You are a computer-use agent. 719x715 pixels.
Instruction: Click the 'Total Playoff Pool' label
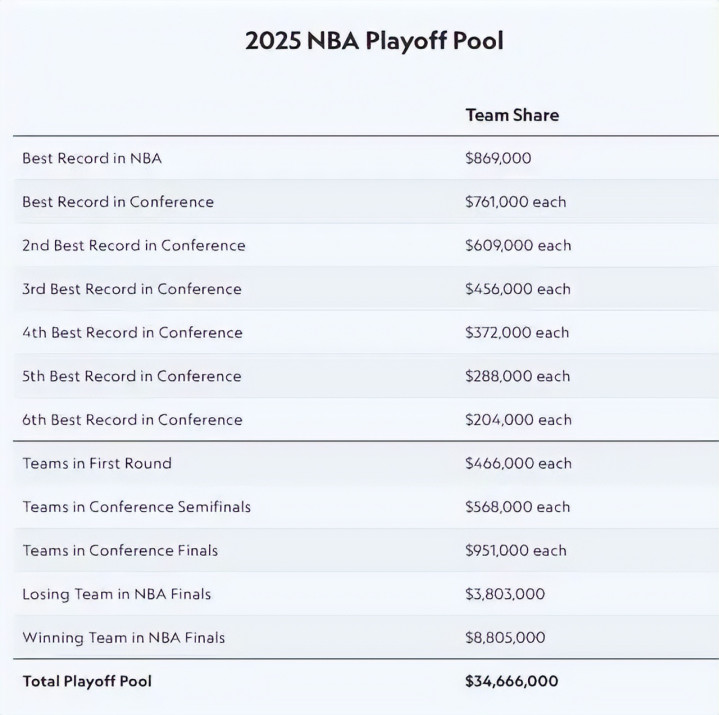87,681
